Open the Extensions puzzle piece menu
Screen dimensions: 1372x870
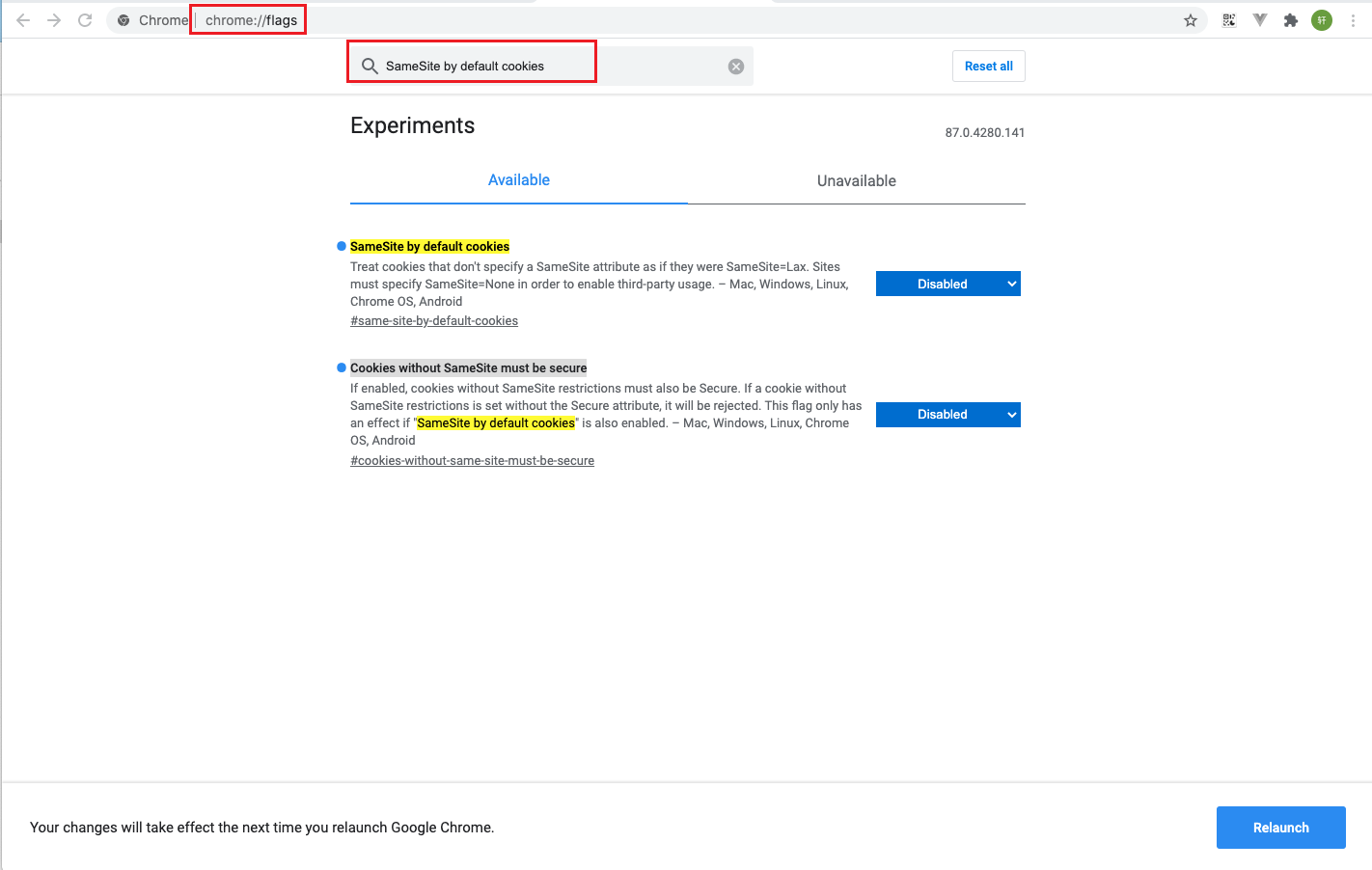tap(1291, 20)
